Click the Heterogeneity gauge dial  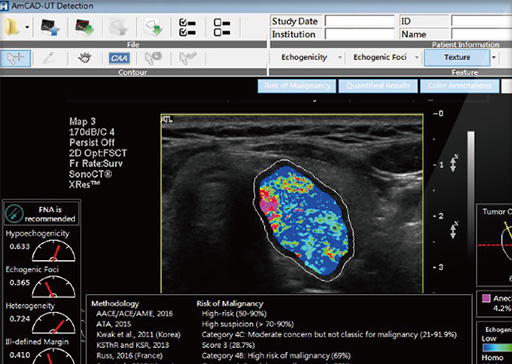[53, 323]
